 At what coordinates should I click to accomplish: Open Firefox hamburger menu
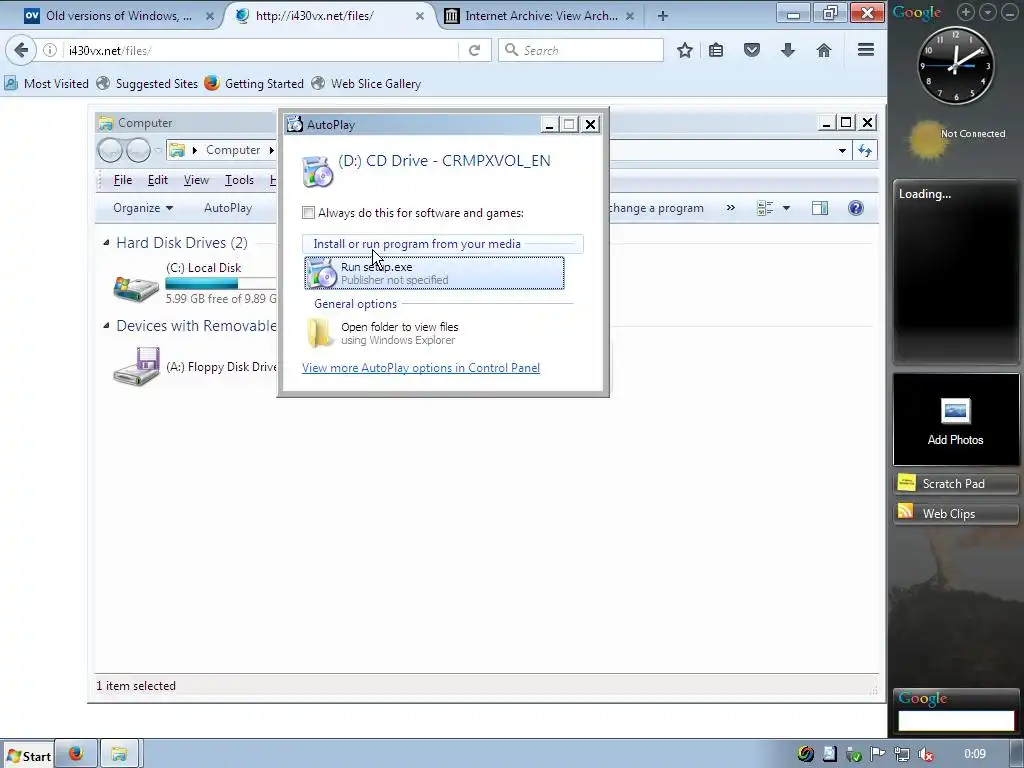[866, 50]
